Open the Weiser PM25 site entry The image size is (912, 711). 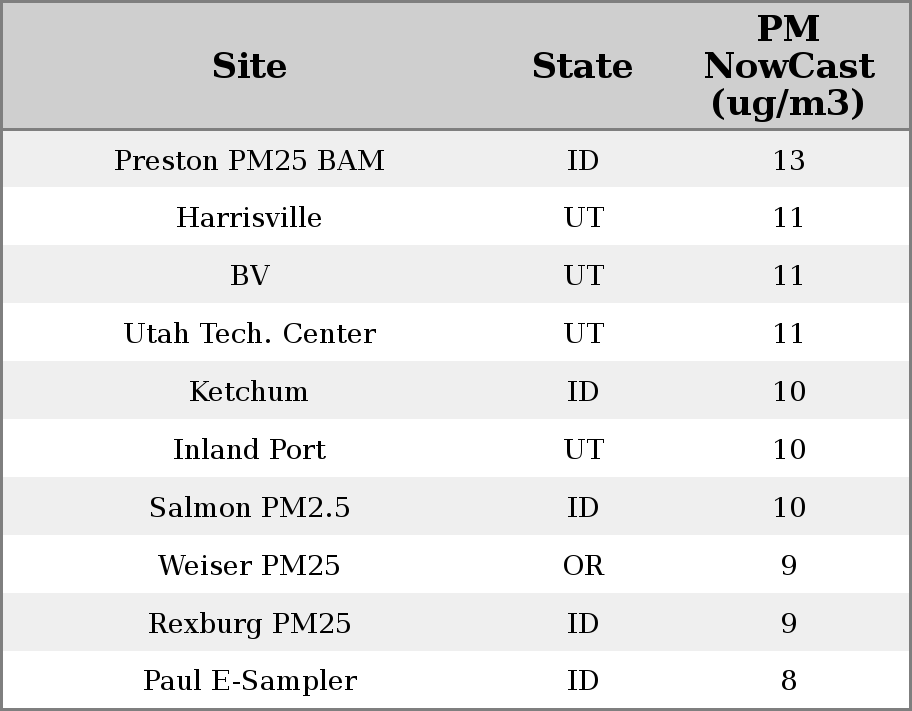[x=249, y=566]
